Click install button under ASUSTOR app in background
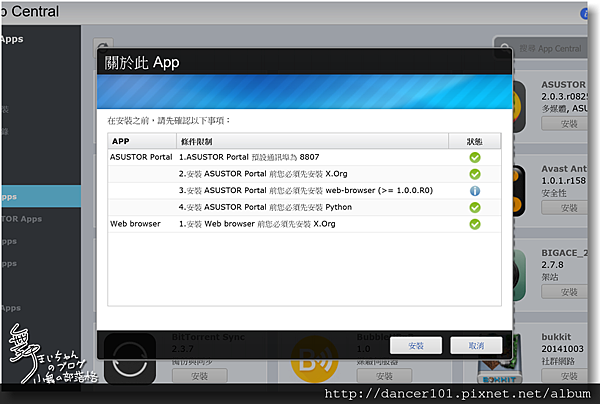The image size is (600, 404). click(565, 124)
